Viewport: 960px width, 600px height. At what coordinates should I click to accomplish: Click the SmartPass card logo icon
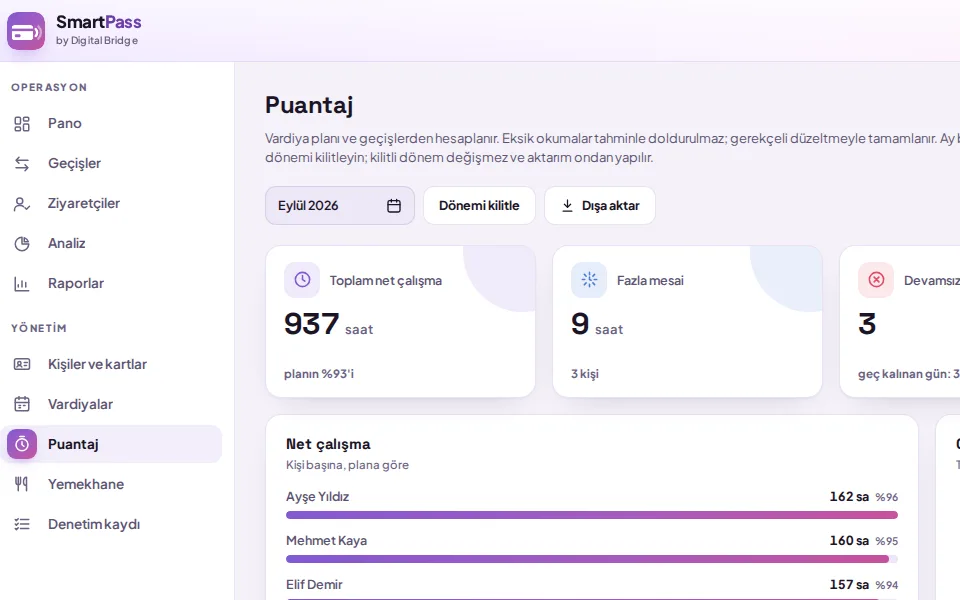tap(26, 31)
